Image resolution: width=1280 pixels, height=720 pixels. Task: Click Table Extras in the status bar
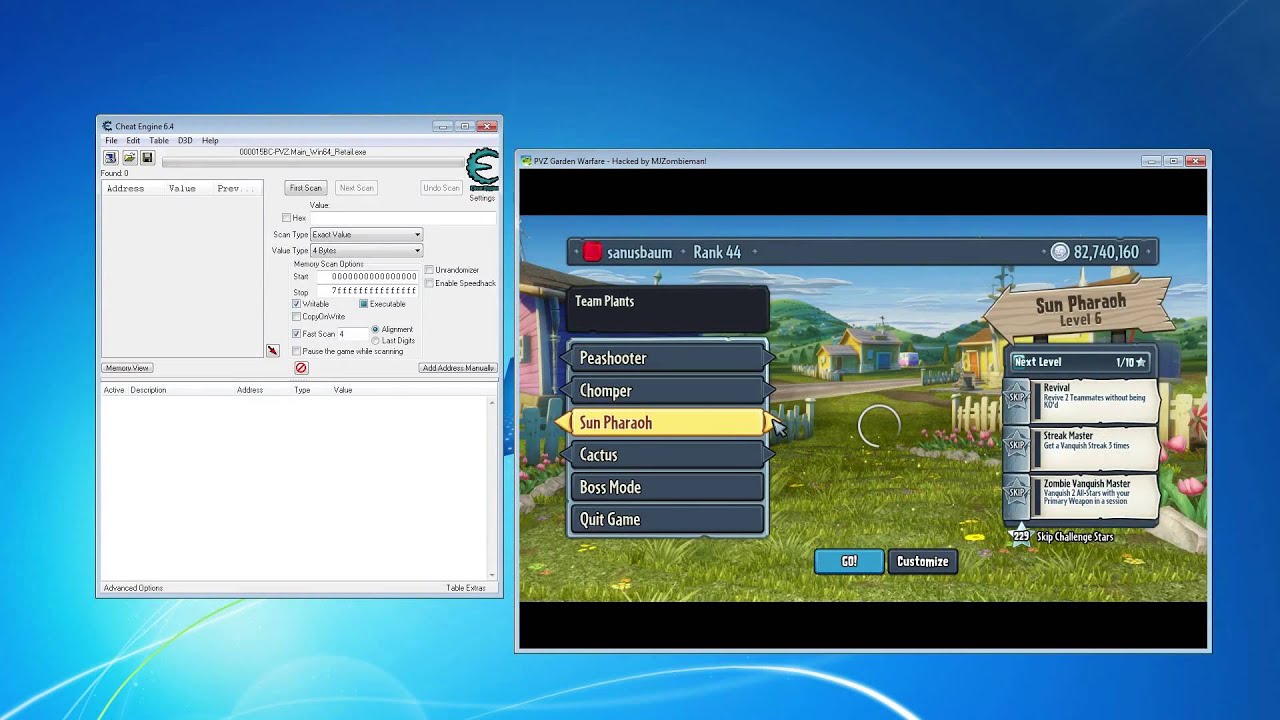point(466,588)
